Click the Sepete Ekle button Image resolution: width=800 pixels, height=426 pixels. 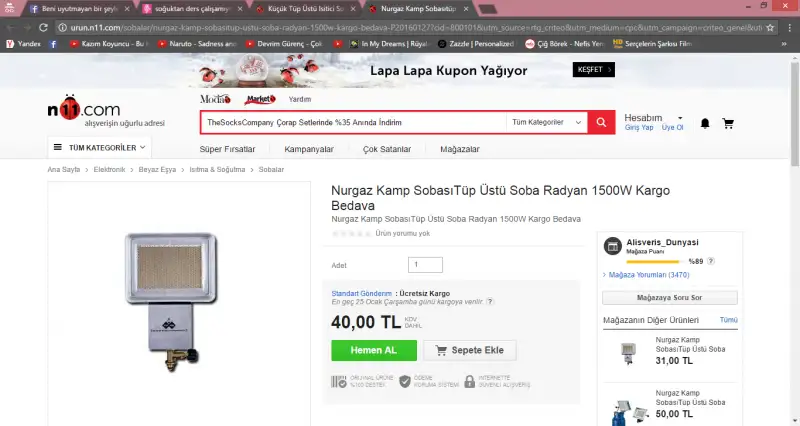coord(469,350)
